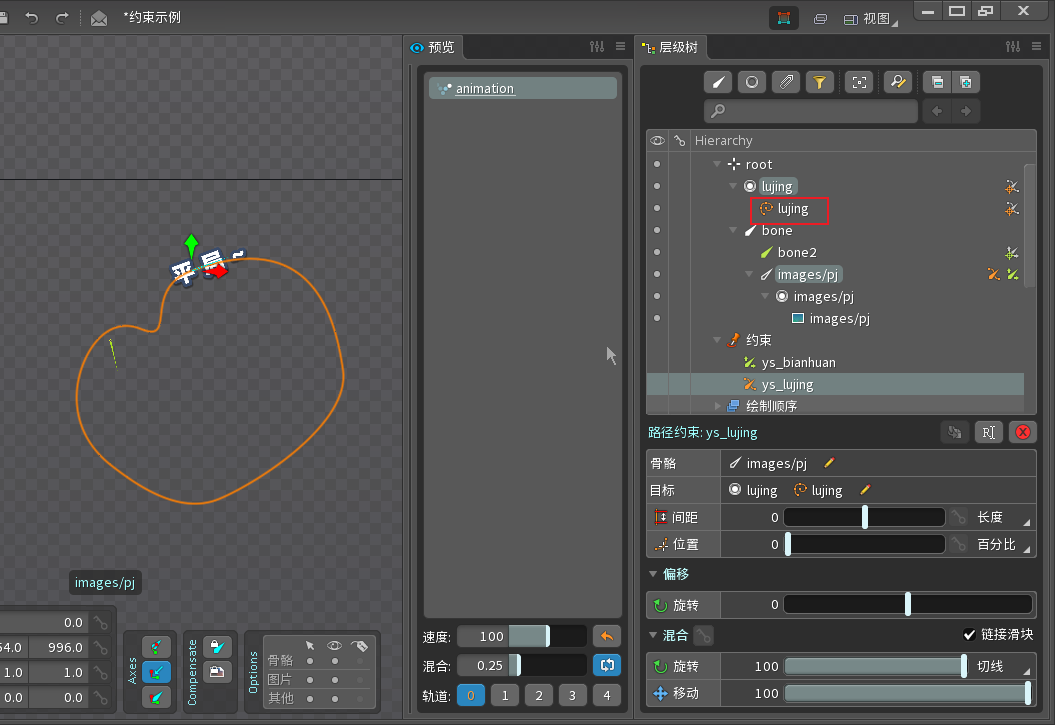Toggle visibility dot for the bone2 row
The height and width of the screenshot is (725, 1055).
[657, 252]
